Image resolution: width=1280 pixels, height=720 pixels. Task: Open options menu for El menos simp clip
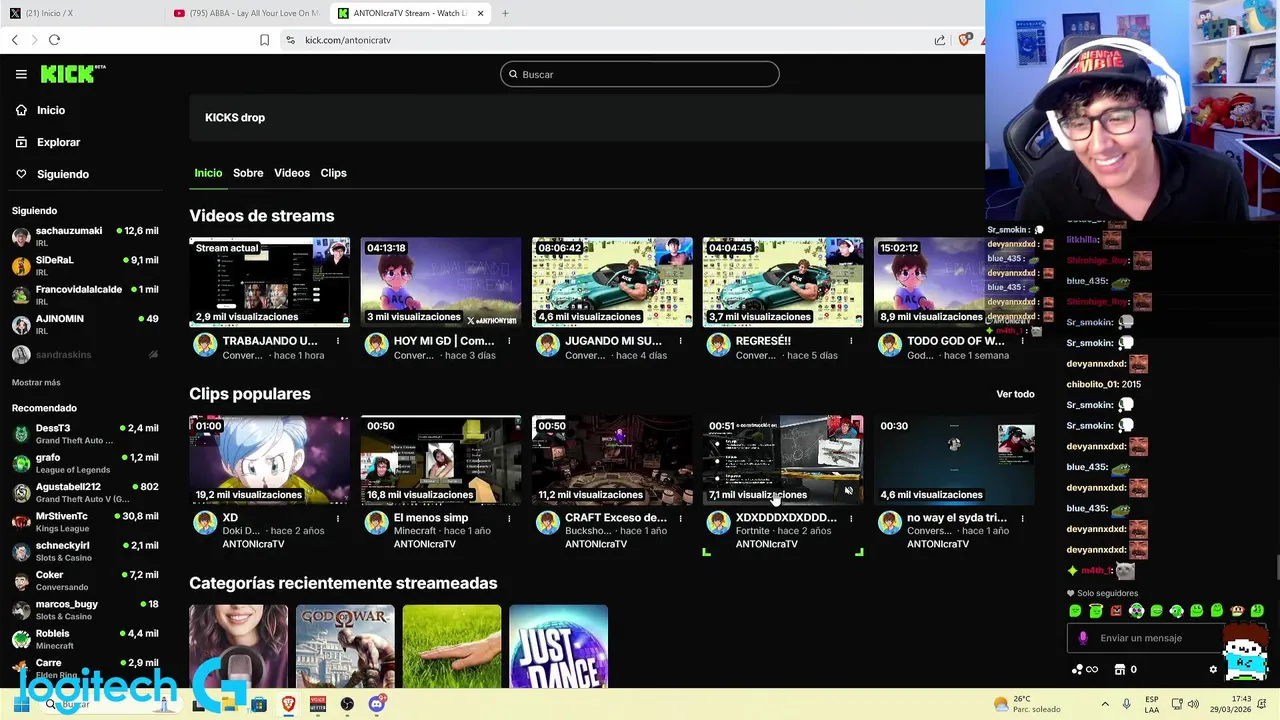(x=509, y=518)
